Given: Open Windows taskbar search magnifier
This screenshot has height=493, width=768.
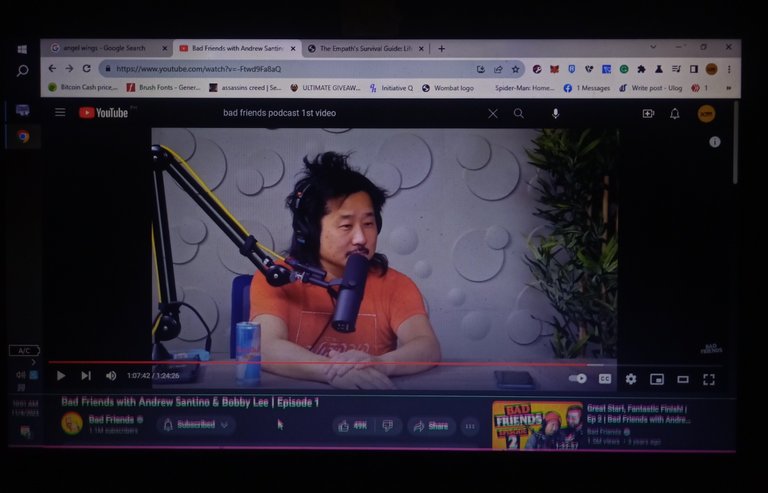Looking at the screenshot, I should 23,71.
